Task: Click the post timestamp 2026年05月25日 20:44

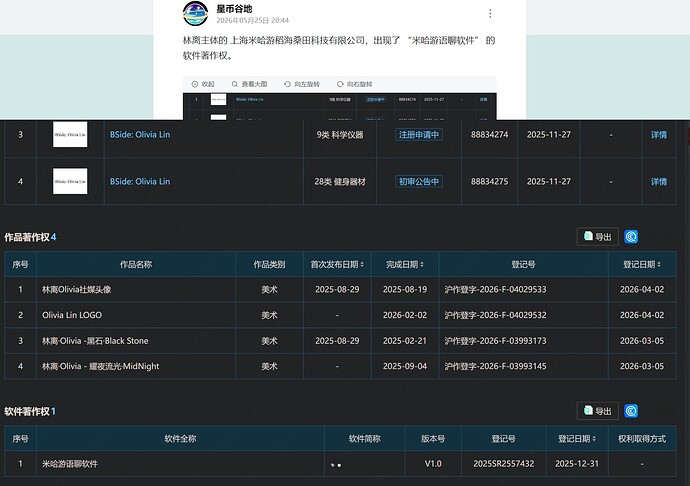Action: tap(253, 20)
